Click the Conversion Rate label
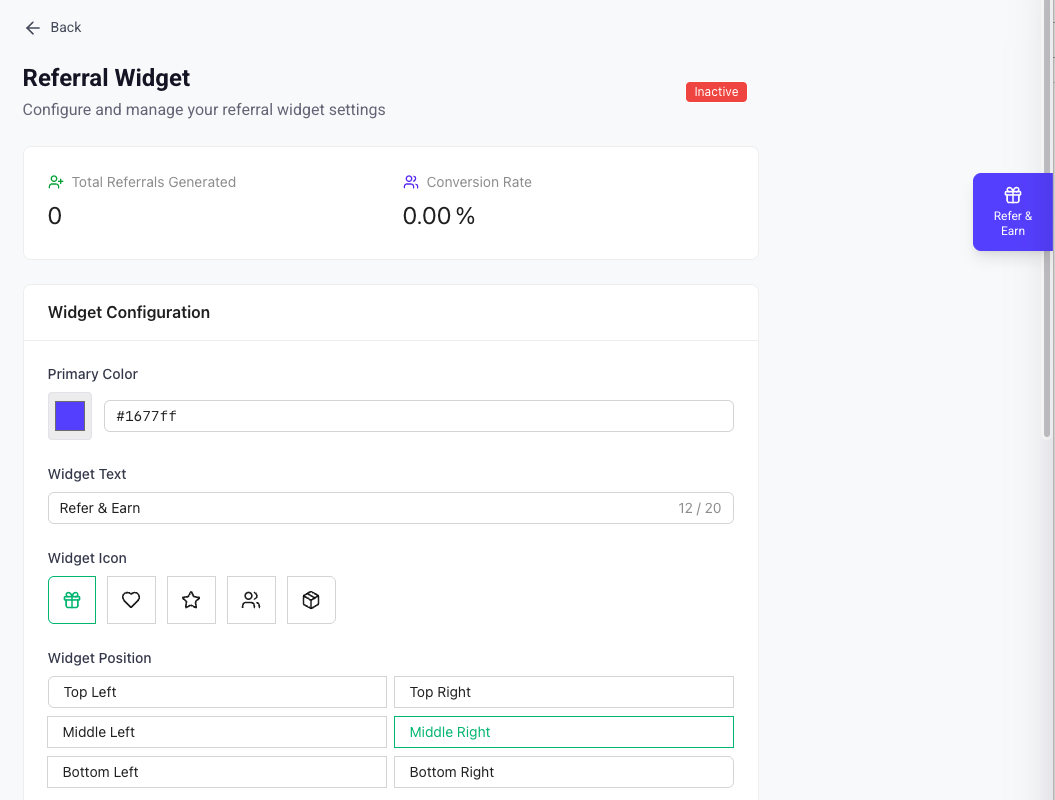 click(x=479, y=182)
